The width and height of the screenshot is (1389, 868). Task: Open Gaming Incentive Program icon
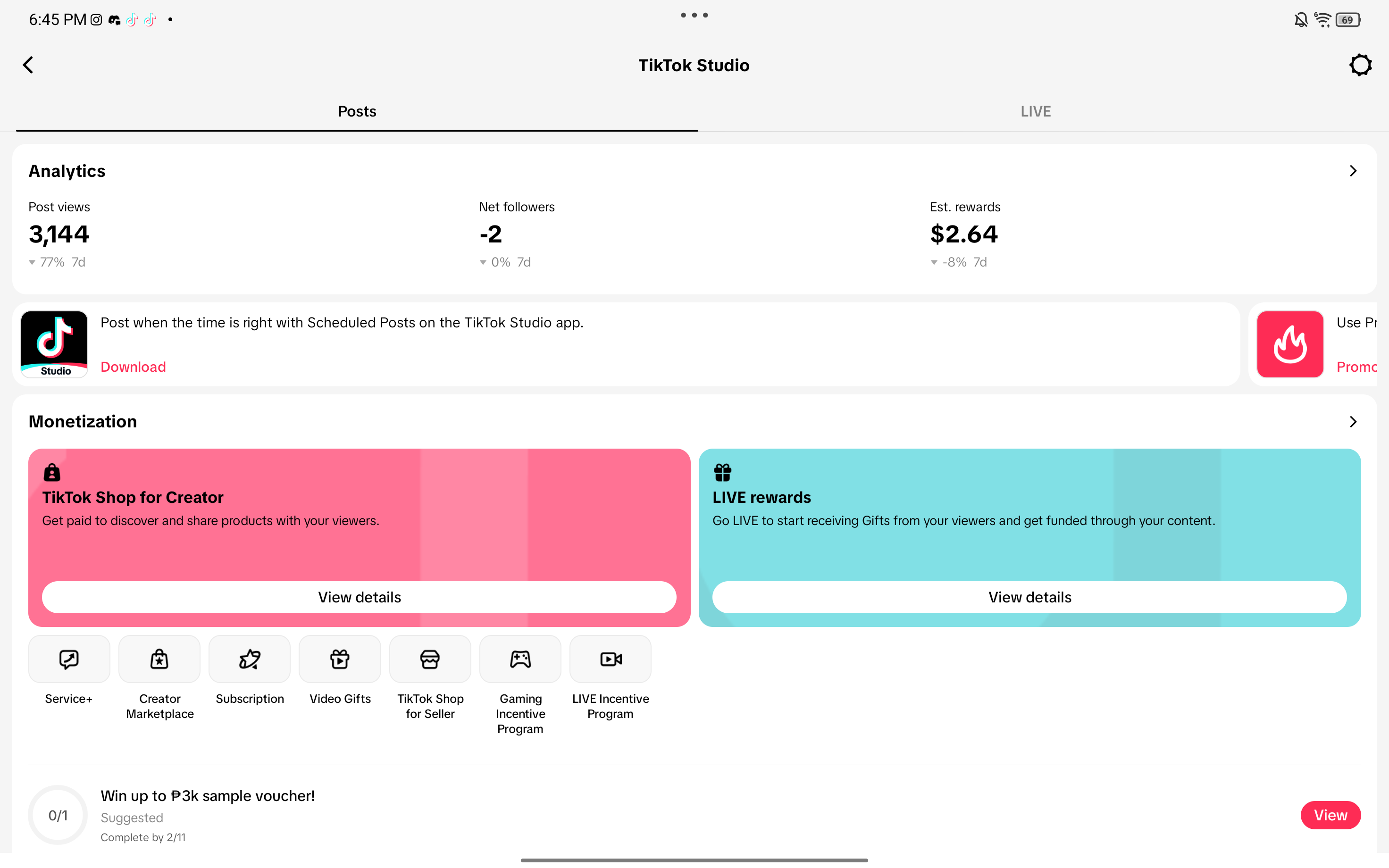[x=520, y=659]
